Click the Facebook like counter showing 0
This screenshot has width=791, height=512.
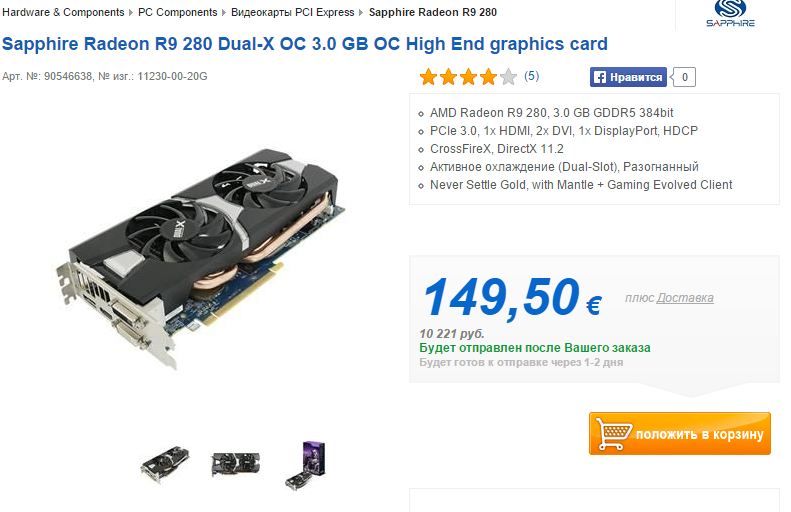point(685,77)
